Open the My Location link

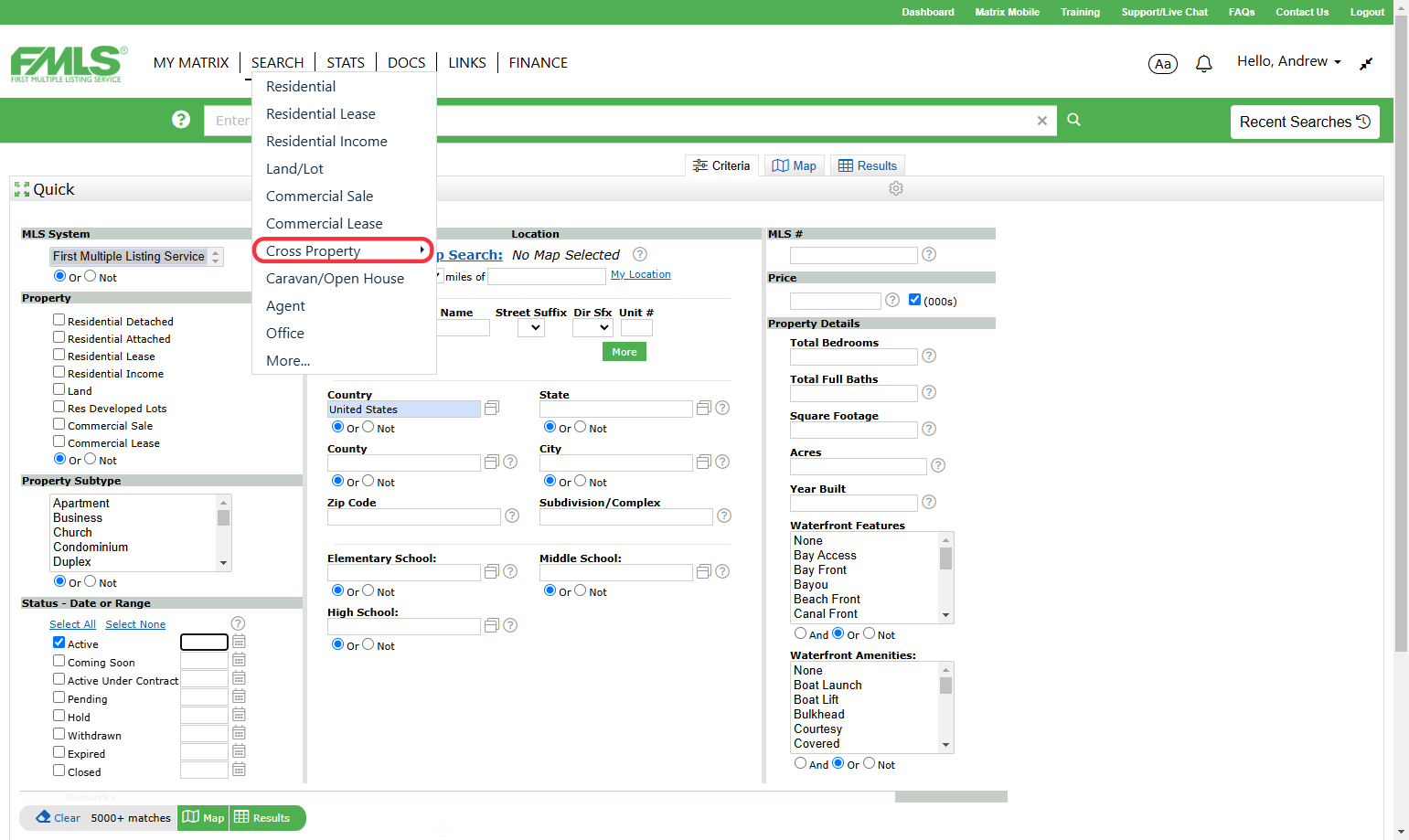pos(641,274)
